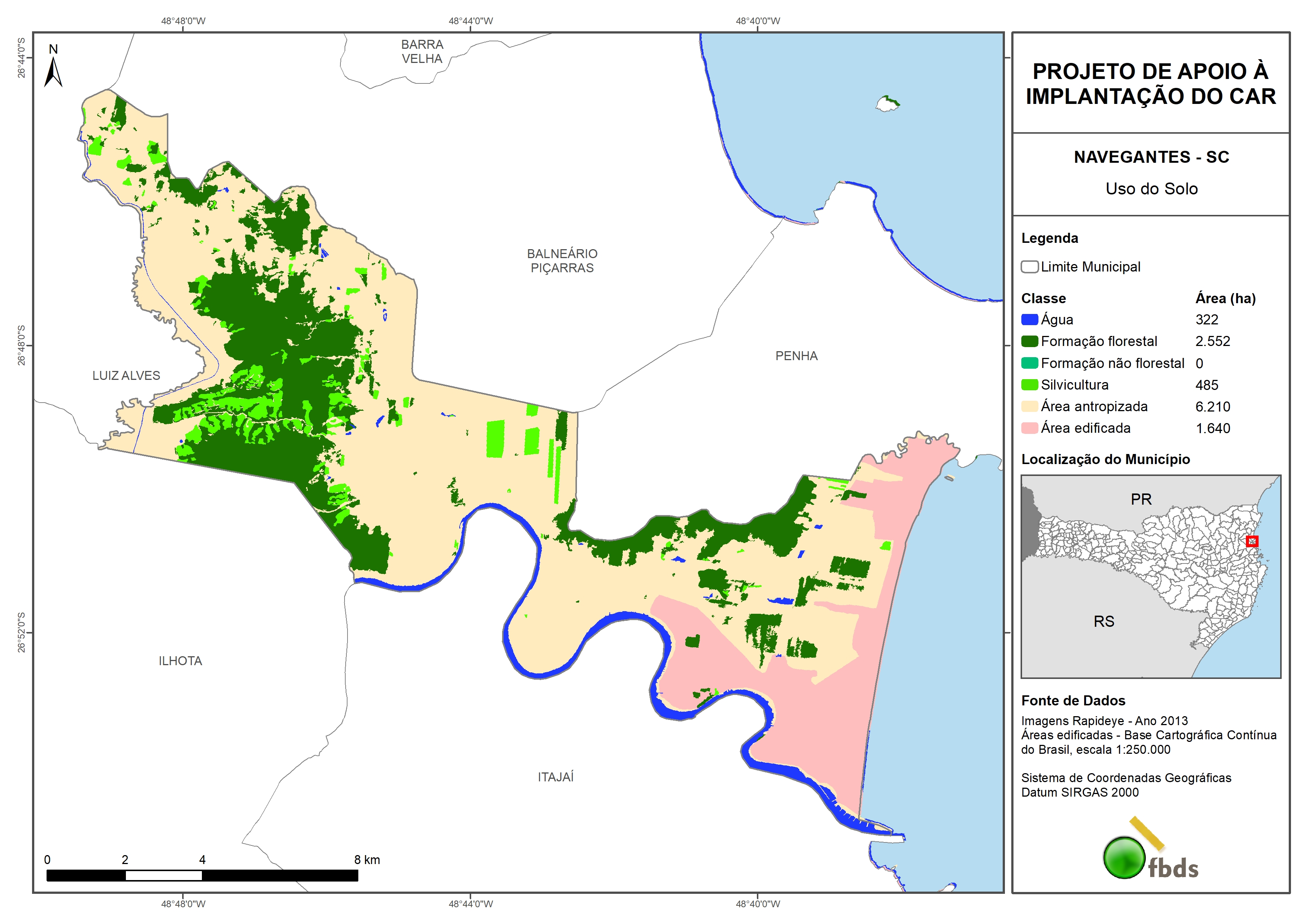The height and width of the screenshot is (924, 1307).
Task: Click the PENHA map label
Action: click(796, 356)
